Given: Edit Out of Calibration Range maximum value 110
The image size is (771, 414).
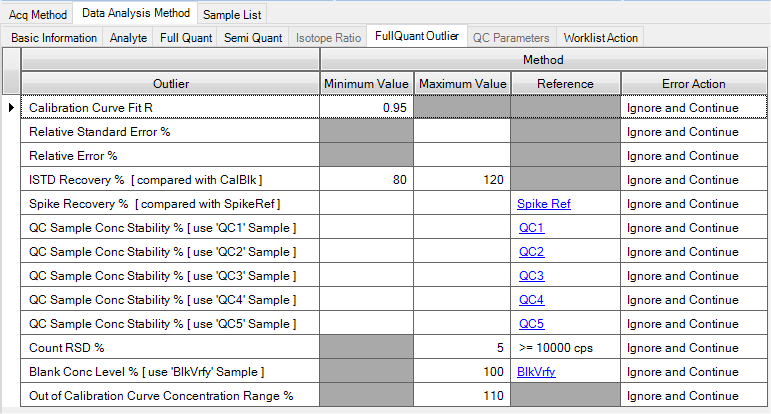Looking at the screenshot, I should [462, 396].
